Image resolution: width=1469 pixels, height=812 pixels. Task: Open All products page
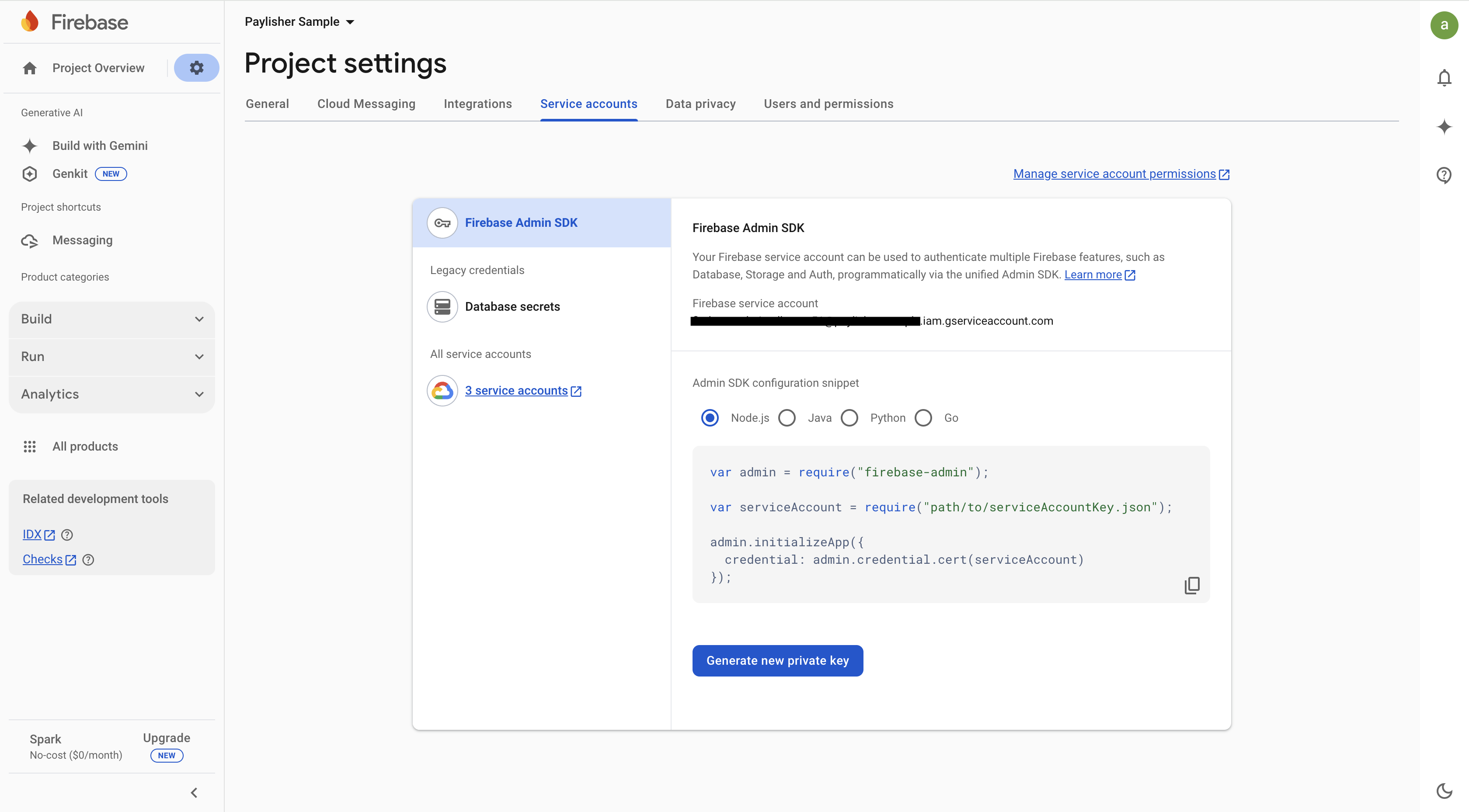tap(85, 447)
